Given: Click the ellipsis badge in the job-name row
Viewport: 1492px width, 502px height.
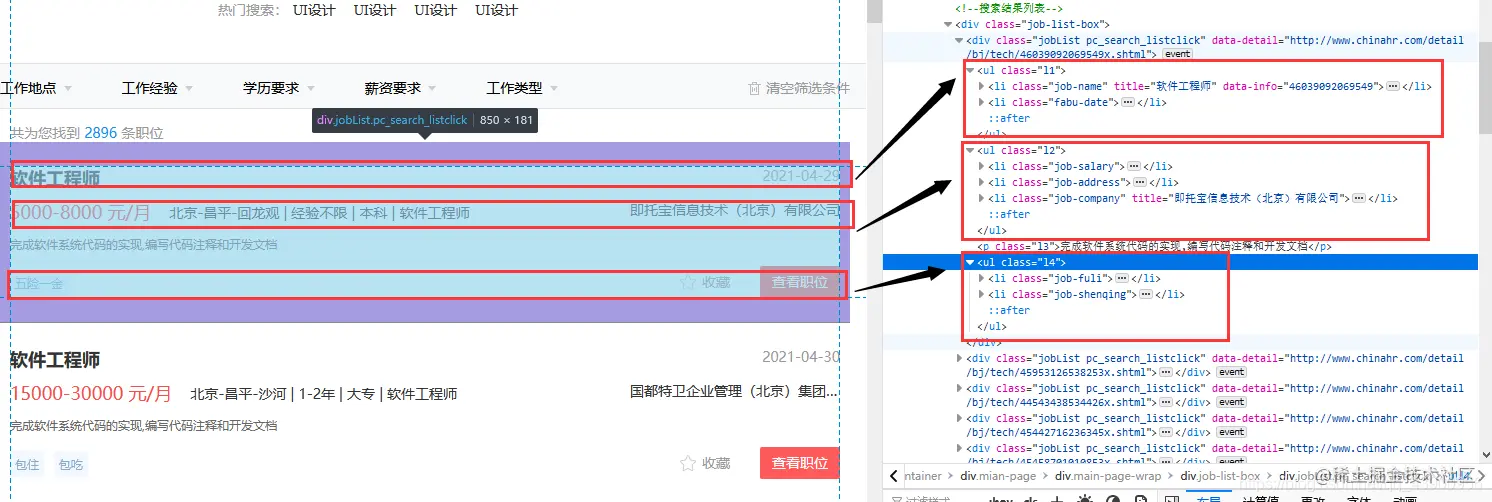Looking at the screenshot, I should pos(1393,87).
